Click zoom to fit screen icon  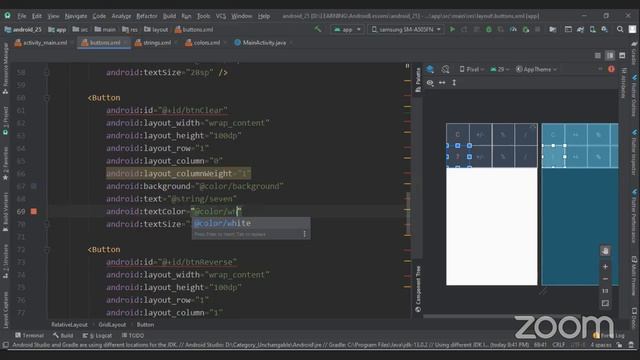coord(605,303)
